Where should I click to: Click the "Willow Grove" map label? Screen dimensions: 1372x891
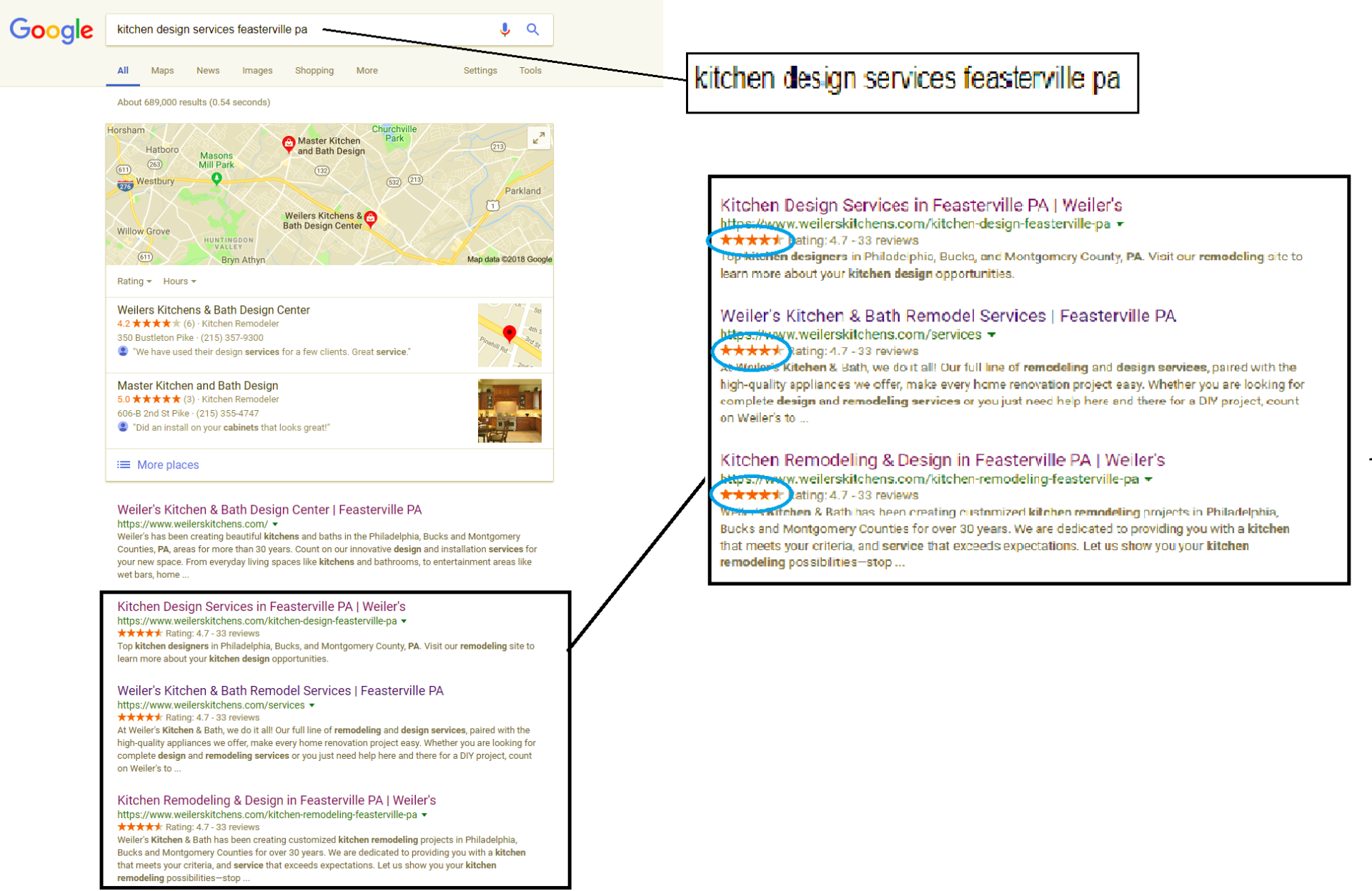144,232
